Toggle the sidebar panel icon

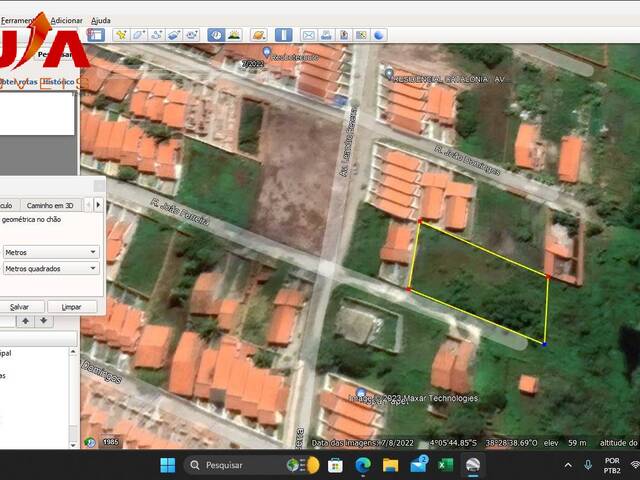tap(96, 35)
